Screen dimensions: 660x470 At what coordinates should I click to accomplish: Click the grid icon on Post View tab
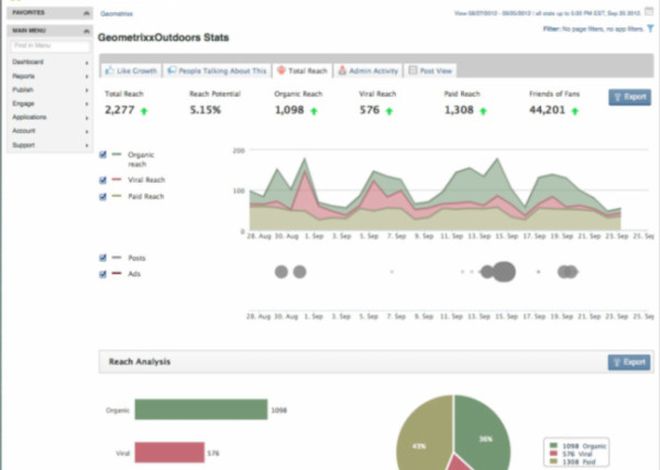click(413, 70)
